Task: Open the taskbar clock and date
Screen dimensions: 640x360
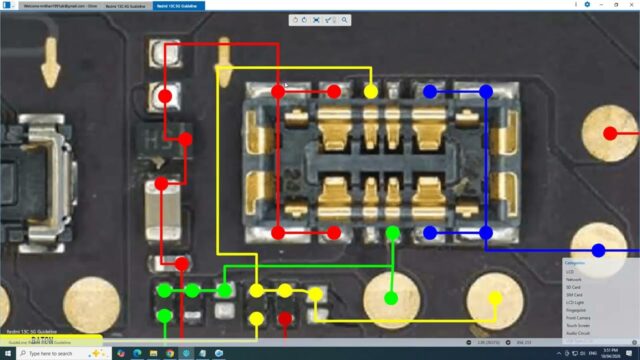Action: [x=611, y=353]
